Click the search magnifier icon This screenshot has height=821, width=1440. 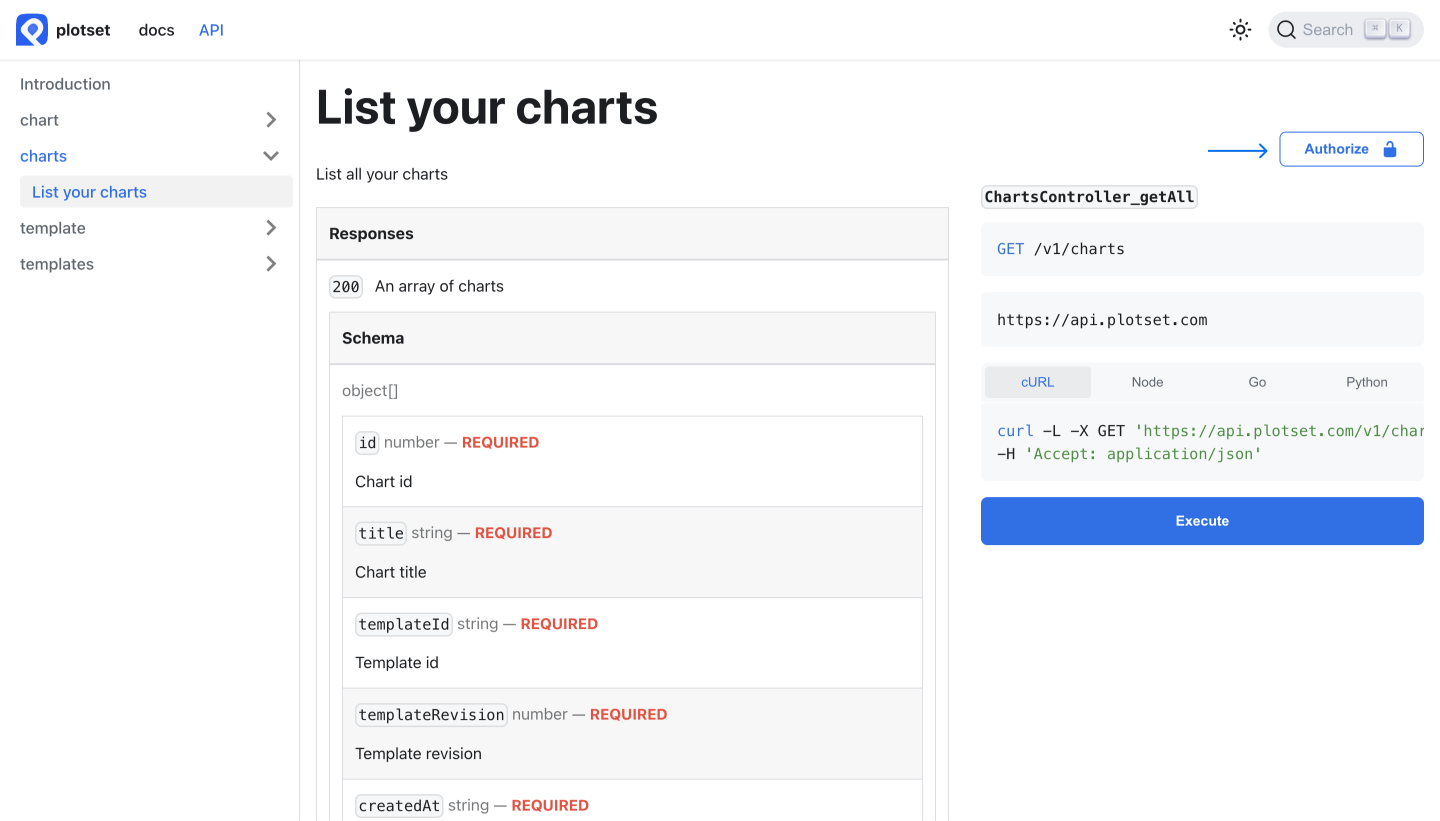click(1286, 29)
